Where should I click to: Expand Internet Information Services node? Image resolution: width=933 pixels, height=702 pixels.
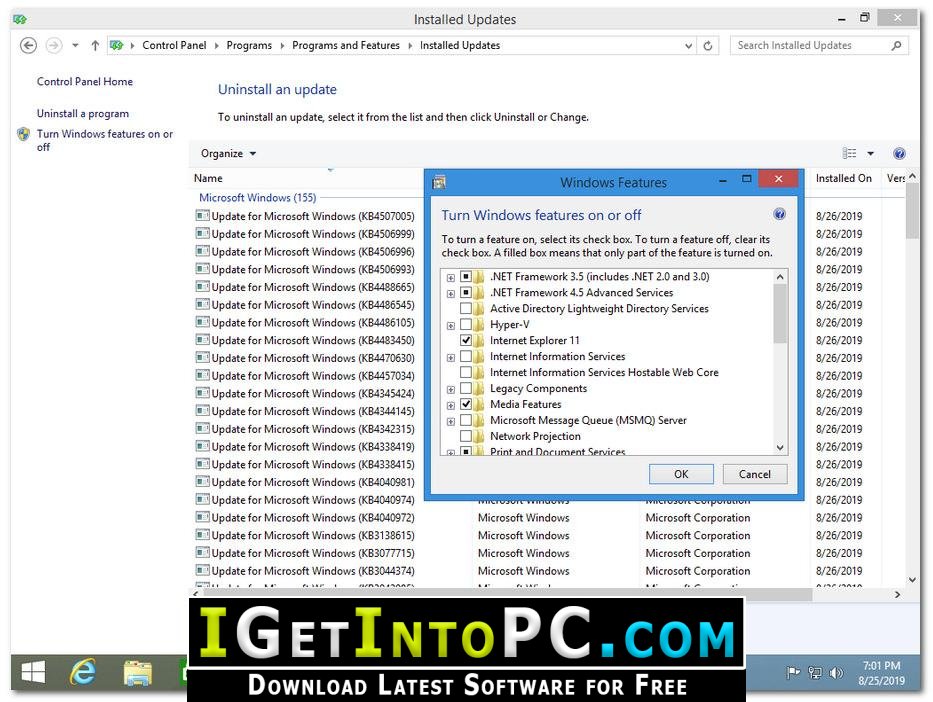[x=451, y=357]
